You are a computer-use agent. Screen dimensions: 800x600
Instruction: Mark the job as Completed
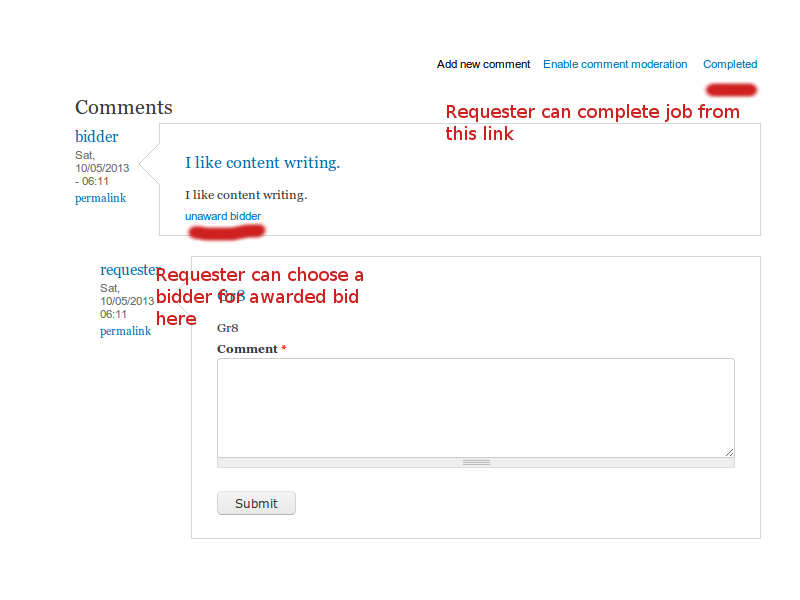click(x=730, y=64)
